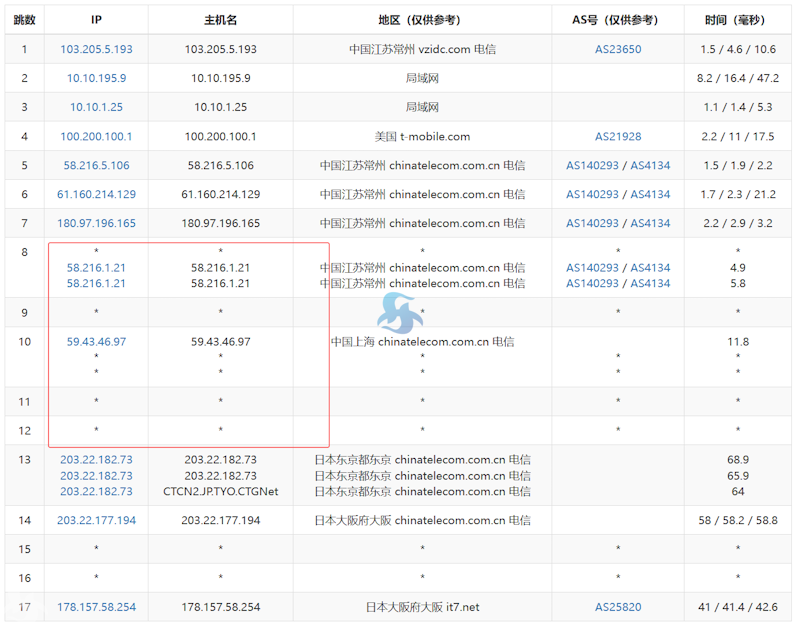Open IP link 10.10.195.9

(x=96, y=78)
